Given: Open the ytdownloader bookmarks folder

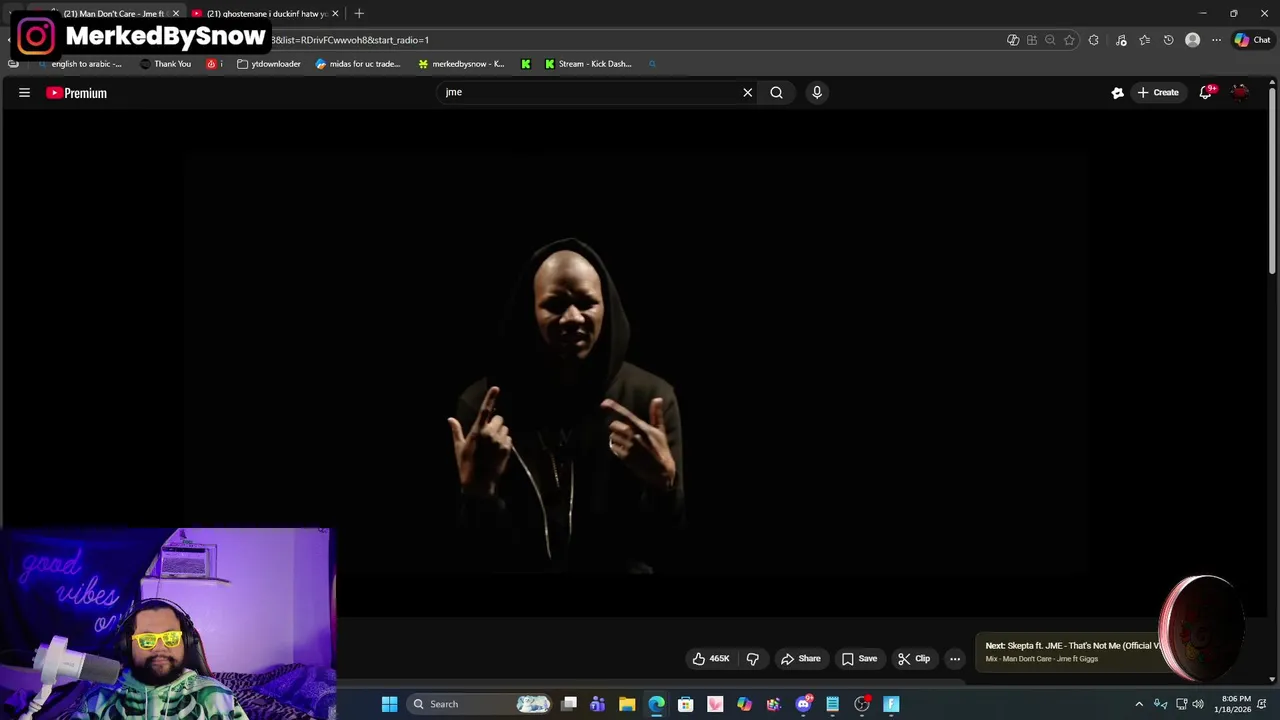Looking at the screenshot, I should coord(269,64).
